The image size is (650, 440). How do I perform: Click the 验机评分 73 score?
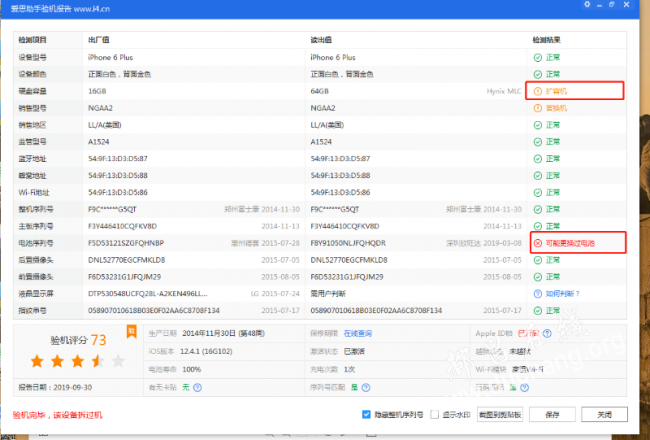[x=78, y=340]
